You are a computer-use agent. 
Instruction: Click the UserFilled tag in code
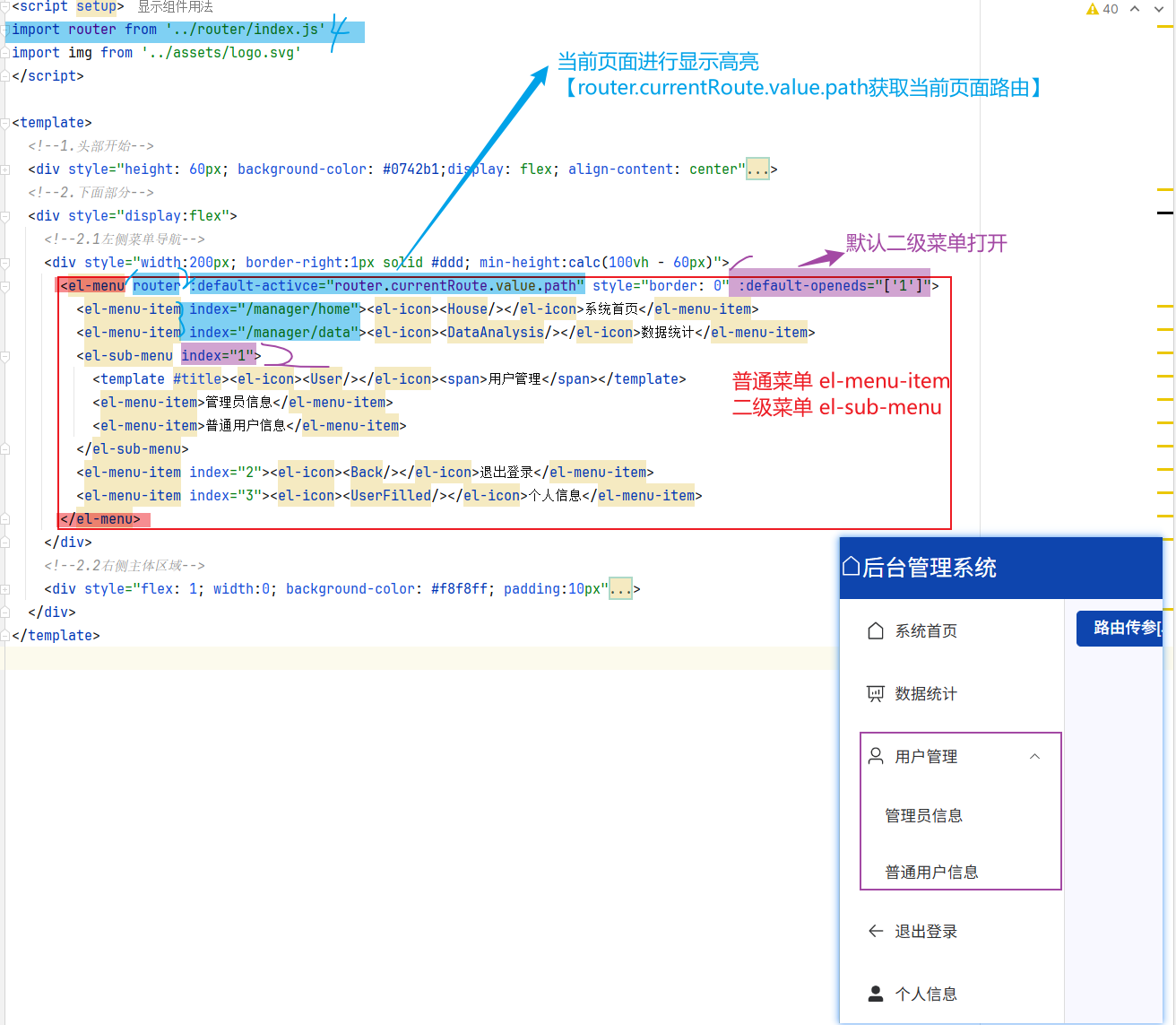point(391,496)
